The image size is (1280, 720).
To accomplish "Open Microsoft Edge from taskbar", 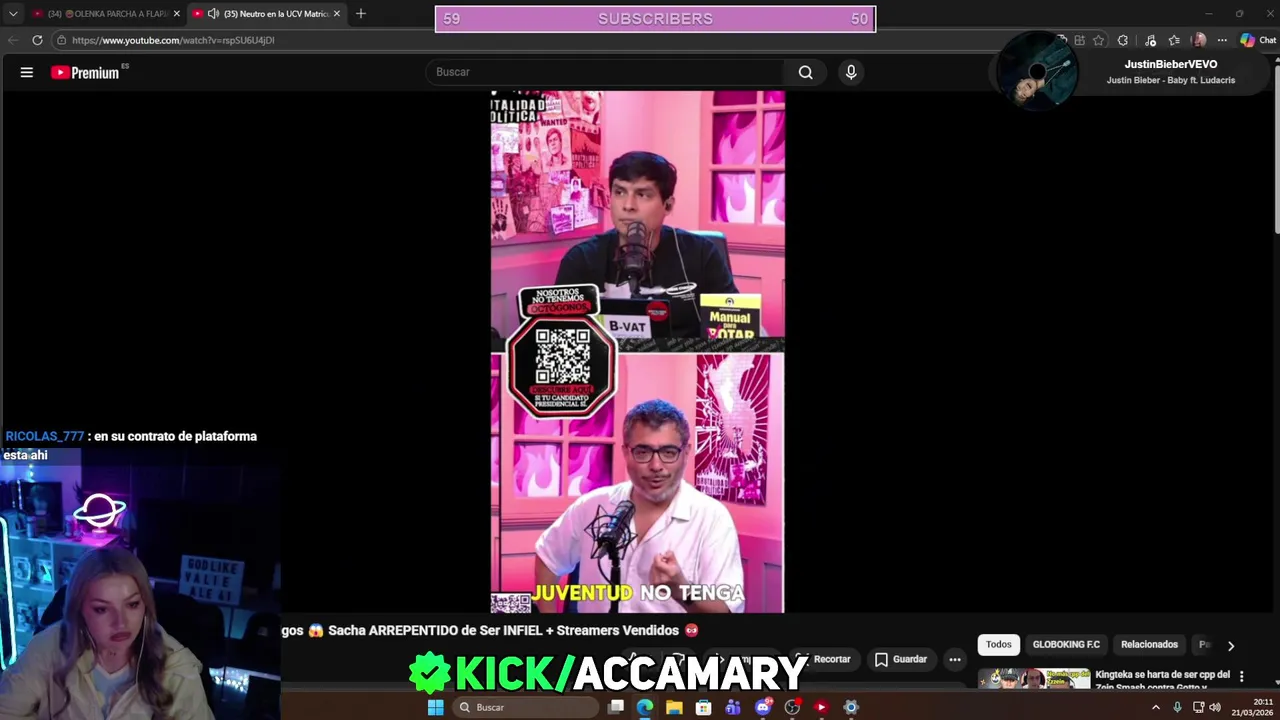I will [x=645, y=707].
